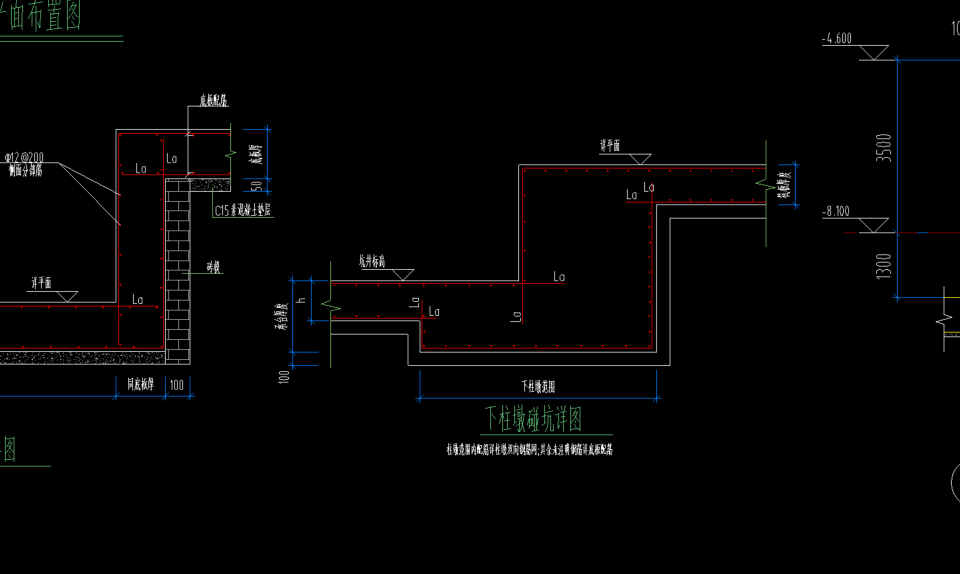Click the 下柱墩范围 dimension label
The width and height of the screenshot is (960, 574).
(538, 387)
